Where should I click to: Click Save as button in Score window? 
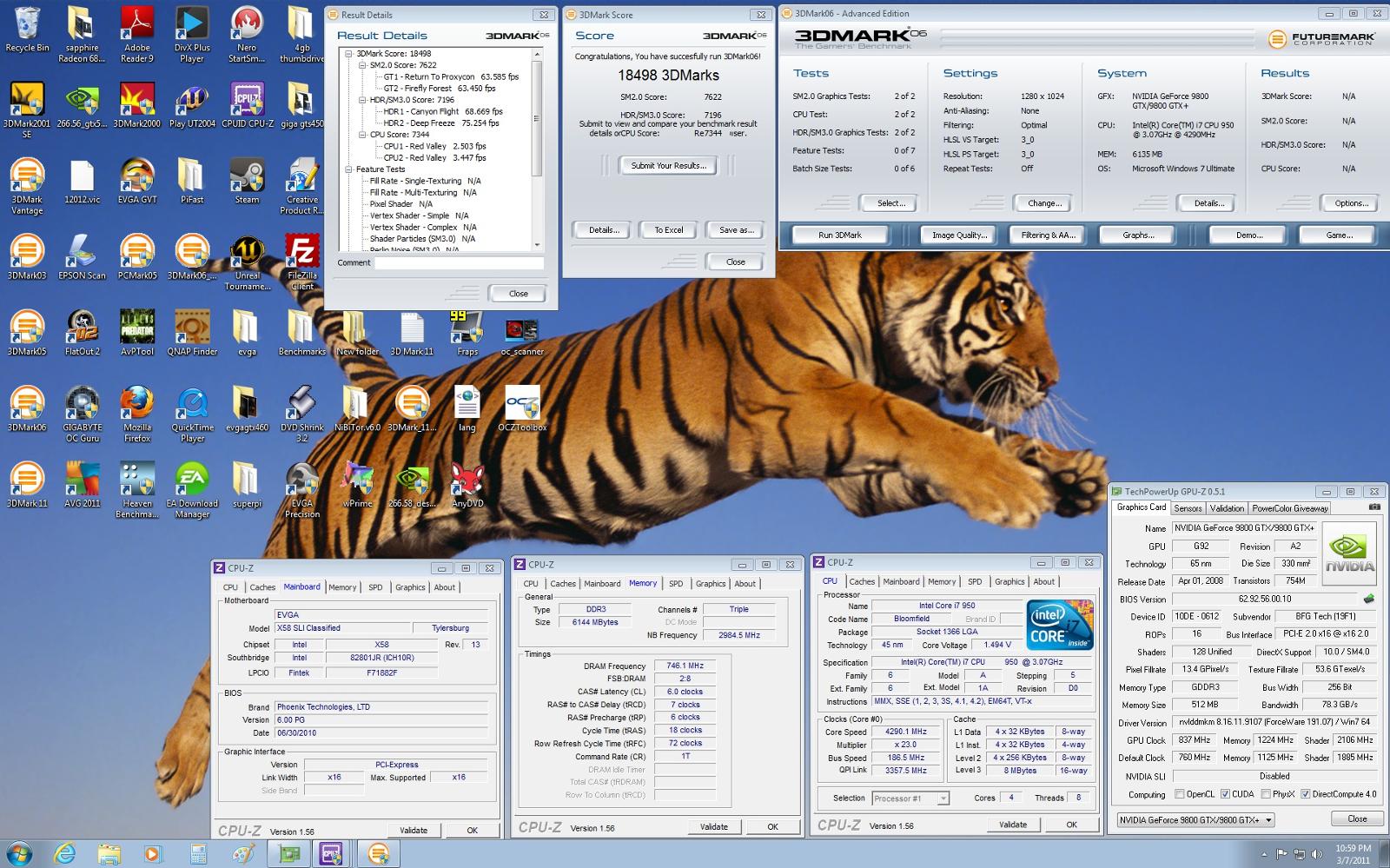(x=737, y=229)
